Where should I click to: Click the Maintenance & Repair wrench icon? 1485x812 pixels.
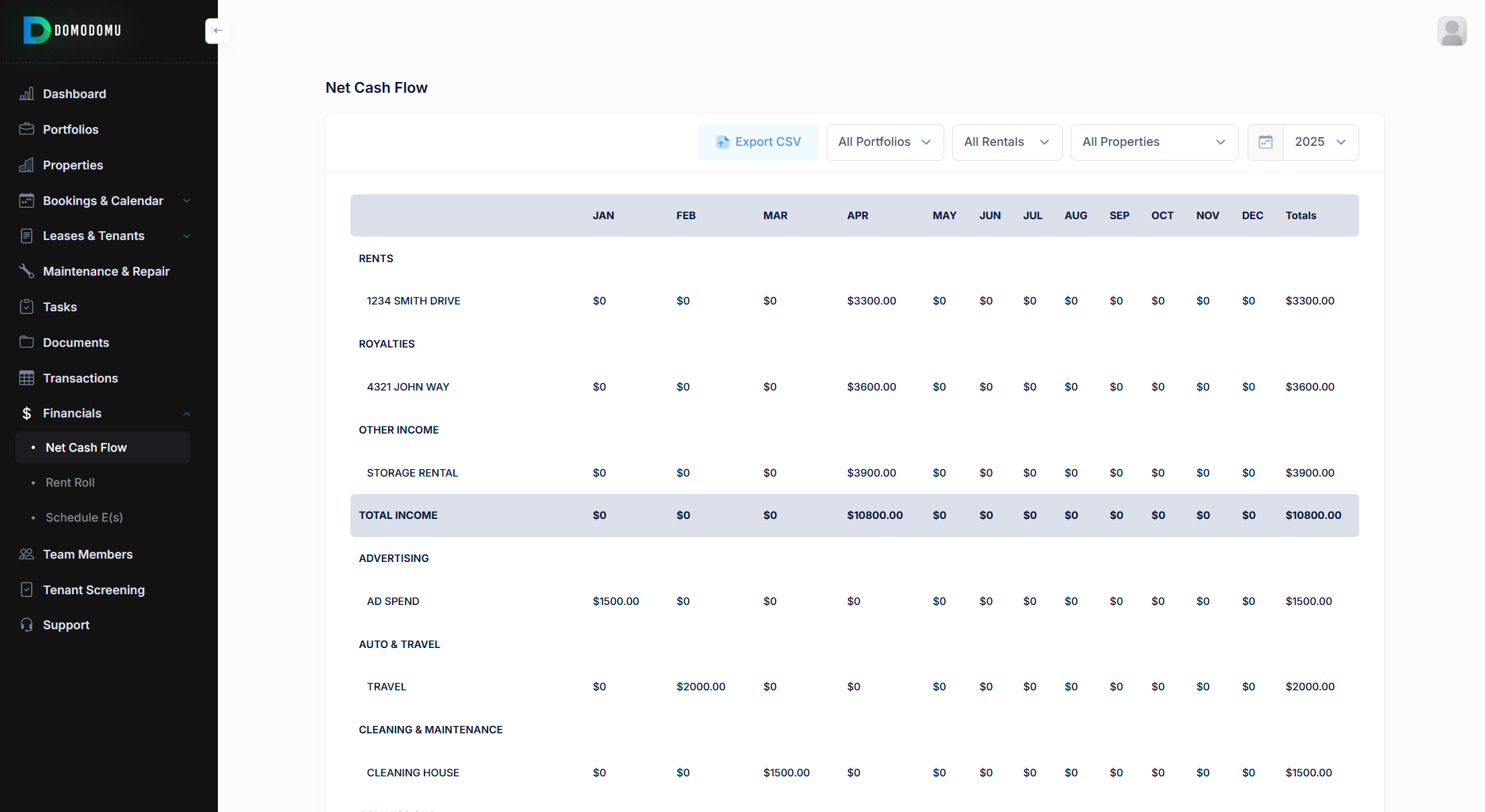(x=26, y=271)
